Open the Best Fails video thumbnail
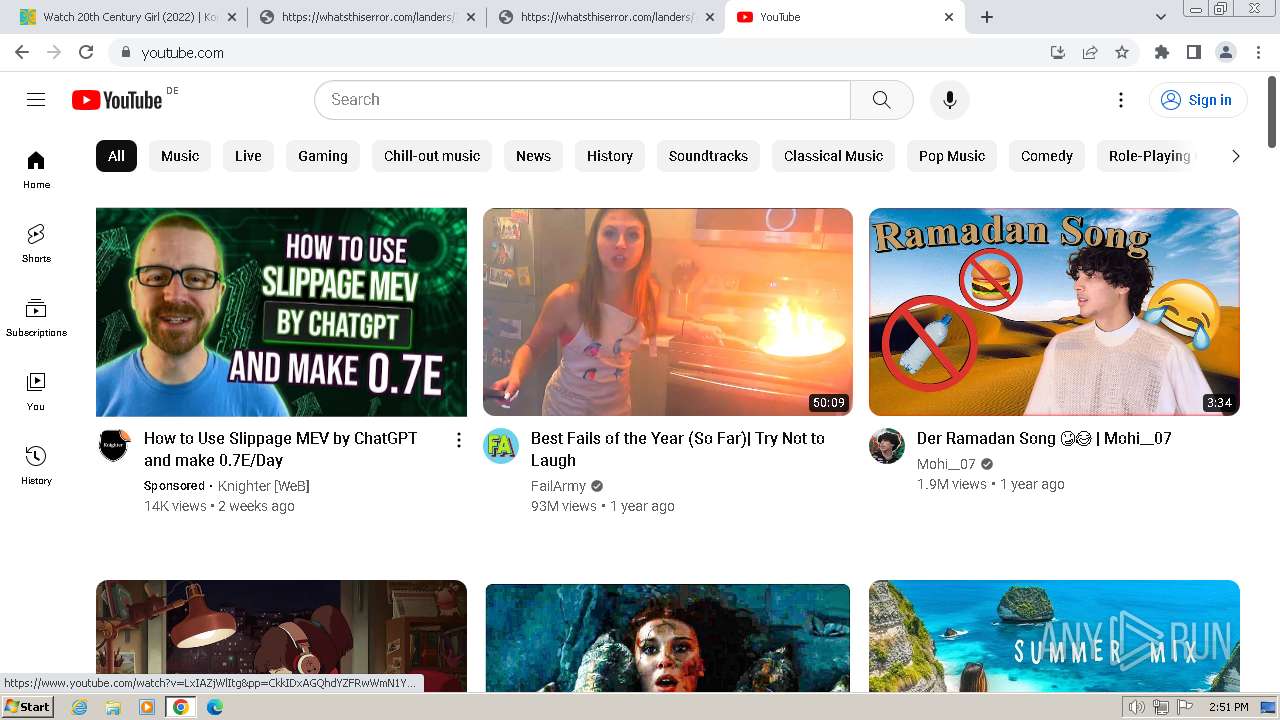 [668, 312]
